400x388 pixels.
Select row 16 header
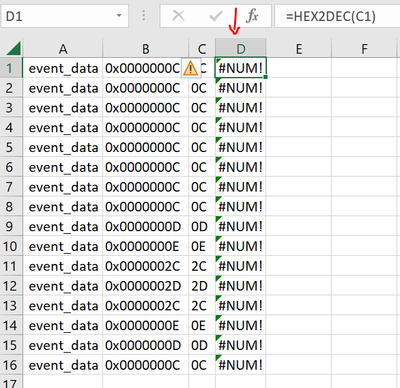point(11,365)
